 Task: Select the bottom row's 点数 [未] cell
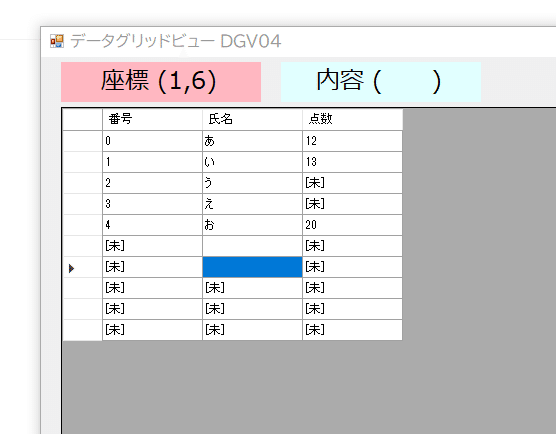tap(352, 330)
